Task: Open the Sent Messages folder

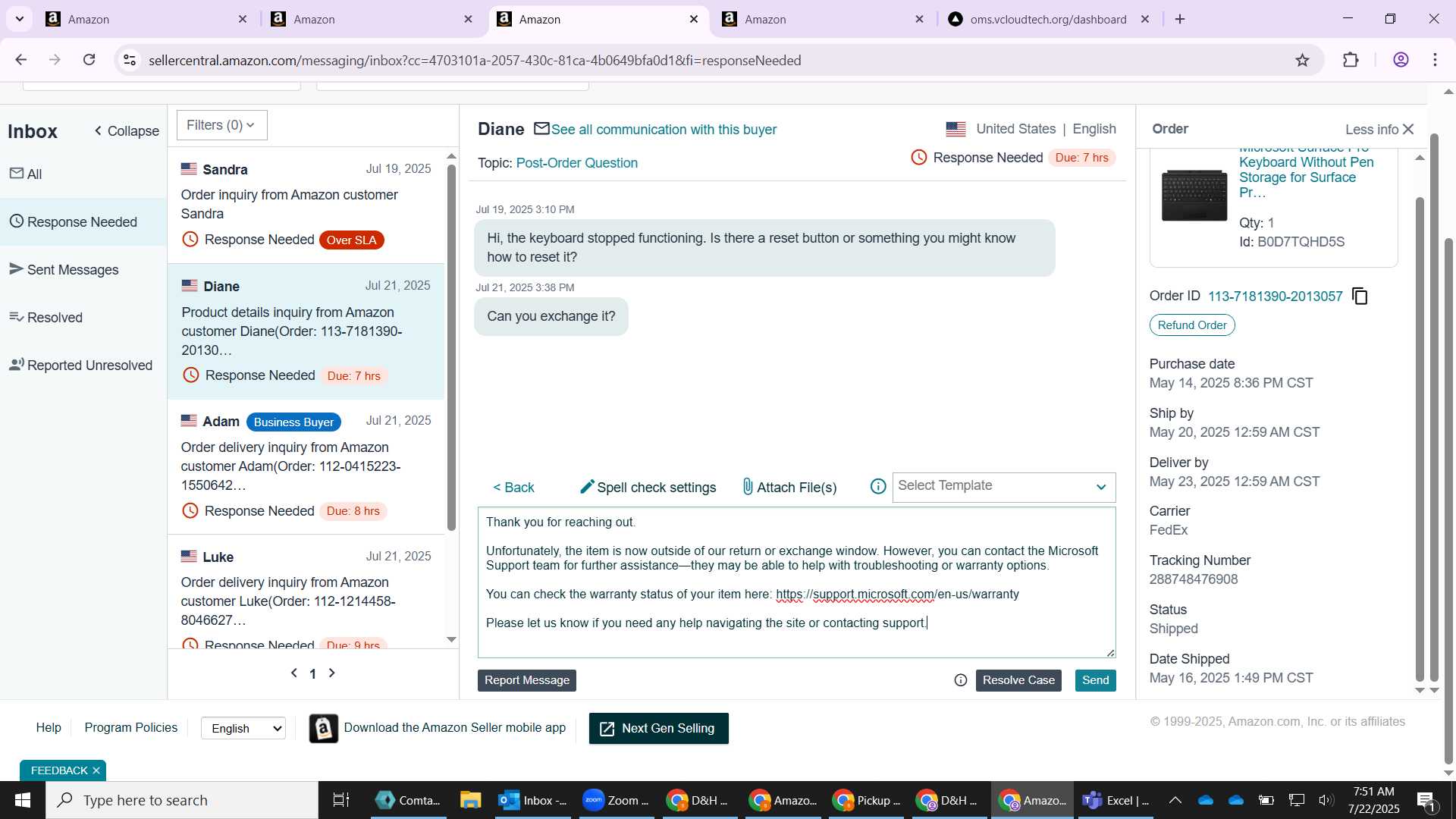Action: pos(83,269)
